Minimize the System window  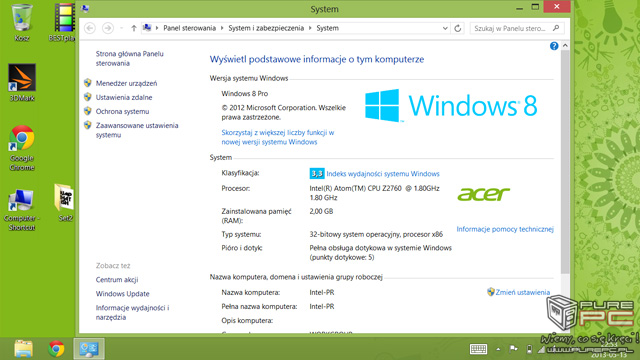coord(519,8)
